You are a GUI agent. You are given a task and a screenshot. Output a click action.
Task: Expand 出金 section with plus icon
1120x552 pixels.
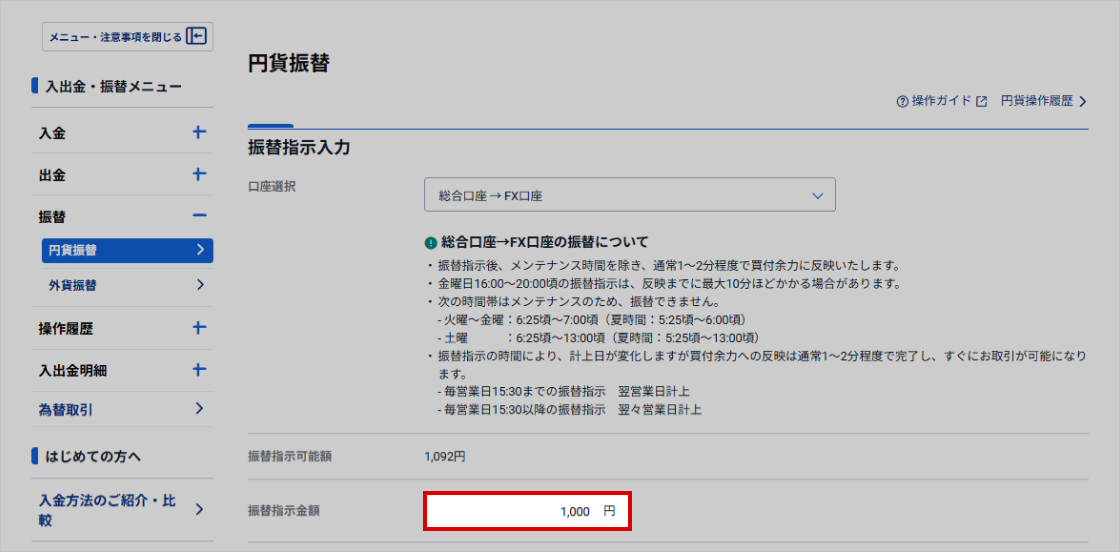(199, 174)
